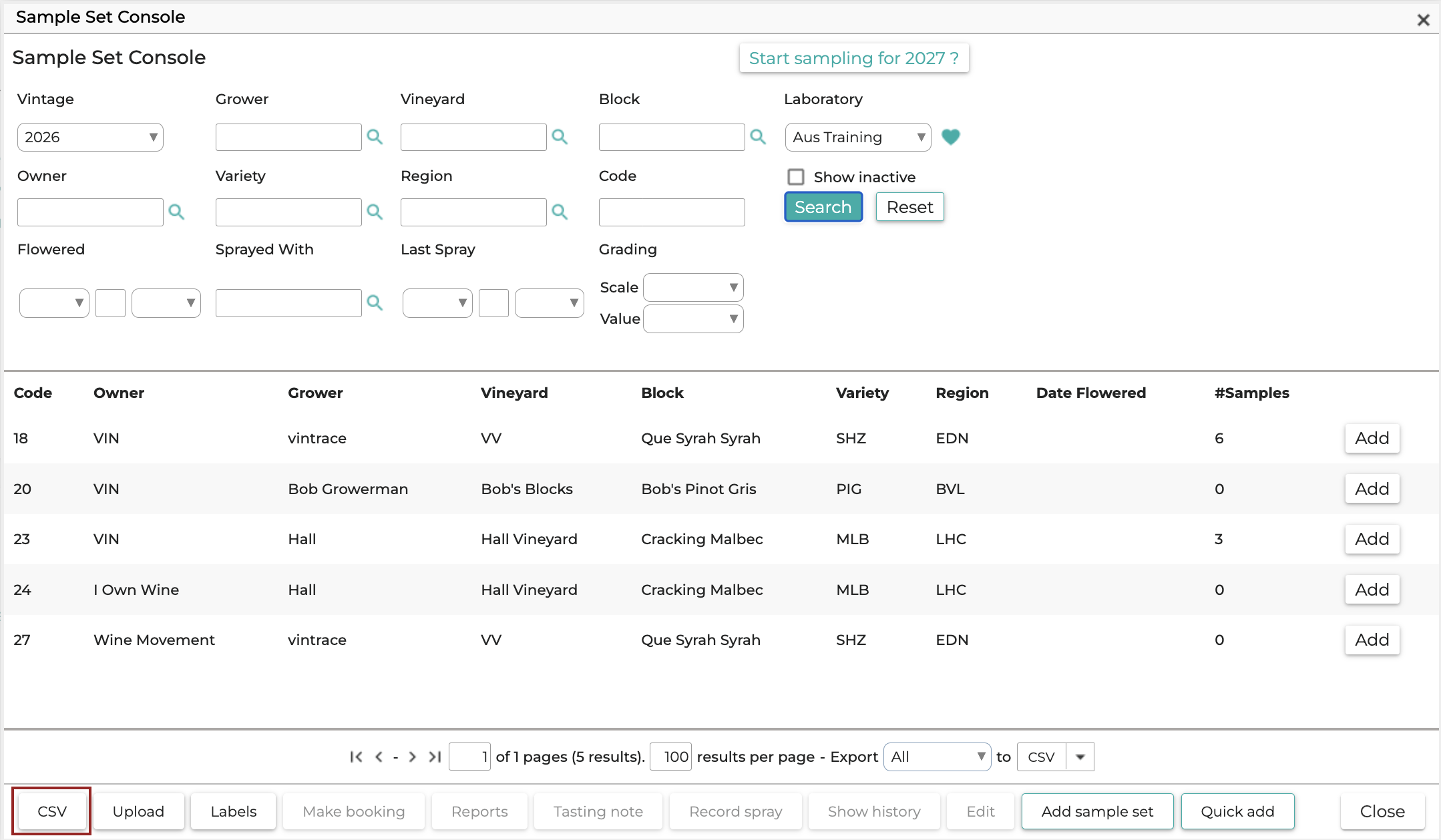Click the page number input field

click(470, 757)
